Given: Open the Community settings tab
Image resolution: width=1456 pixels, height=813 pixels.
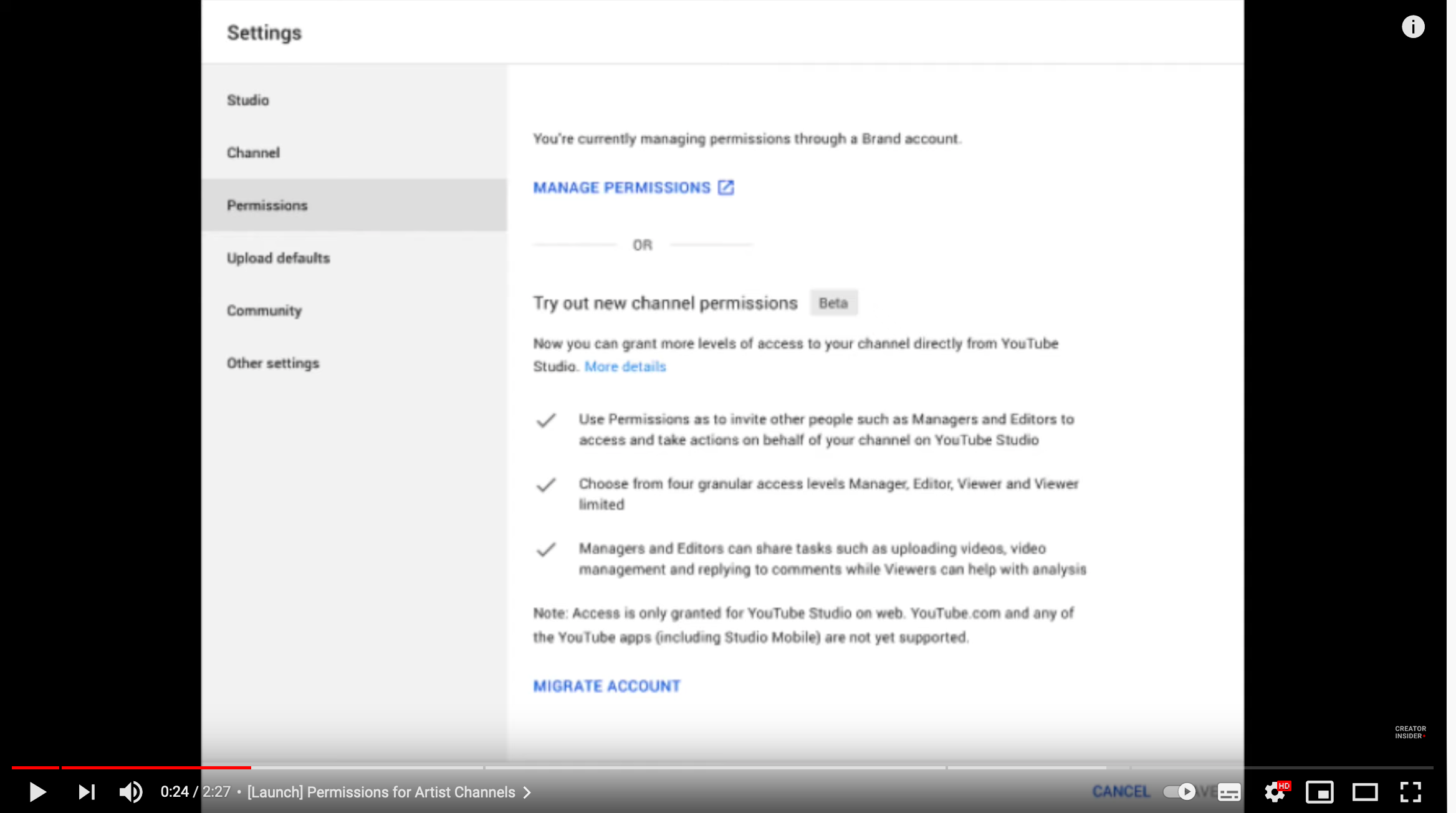Looking at the screenshot, I should tap(354, 310).
